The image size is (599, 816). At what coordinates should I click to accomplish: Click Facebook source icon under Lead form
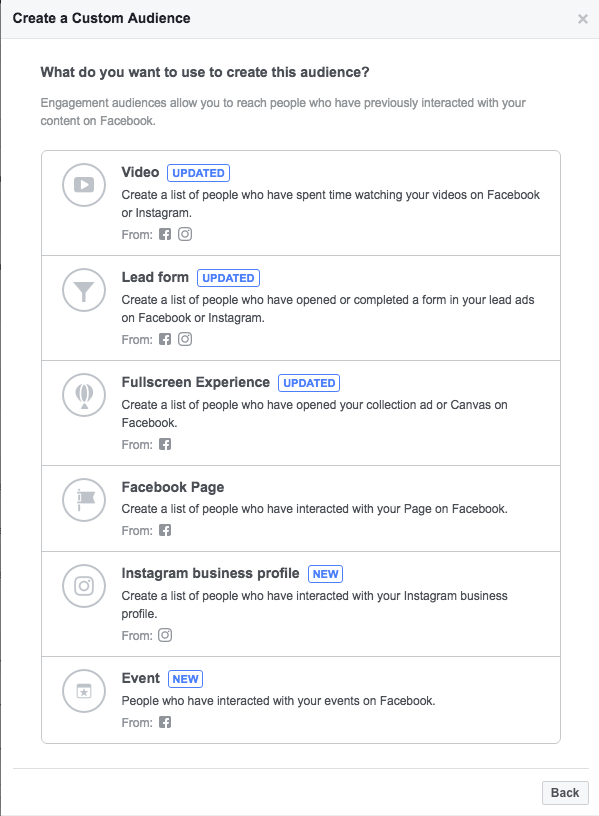(165, 339)
